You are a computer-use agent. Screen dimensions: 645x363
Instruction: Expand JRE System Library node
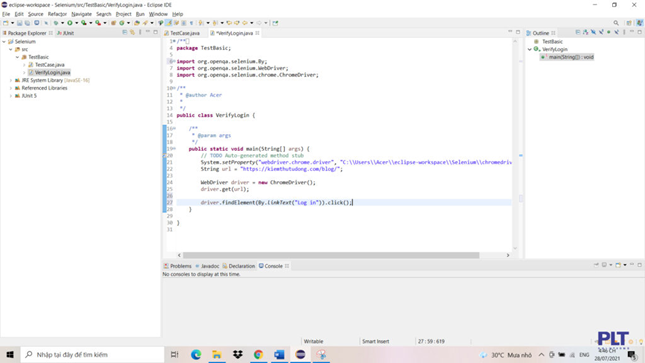coord(11,80)
